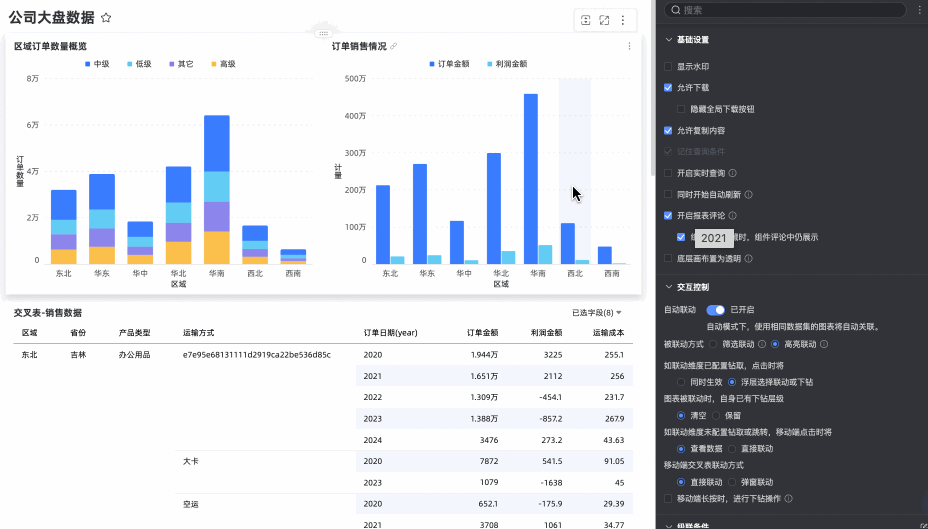Enable 同时开始自动刷新 checkbox
The image size is (928, 529).
668,195
